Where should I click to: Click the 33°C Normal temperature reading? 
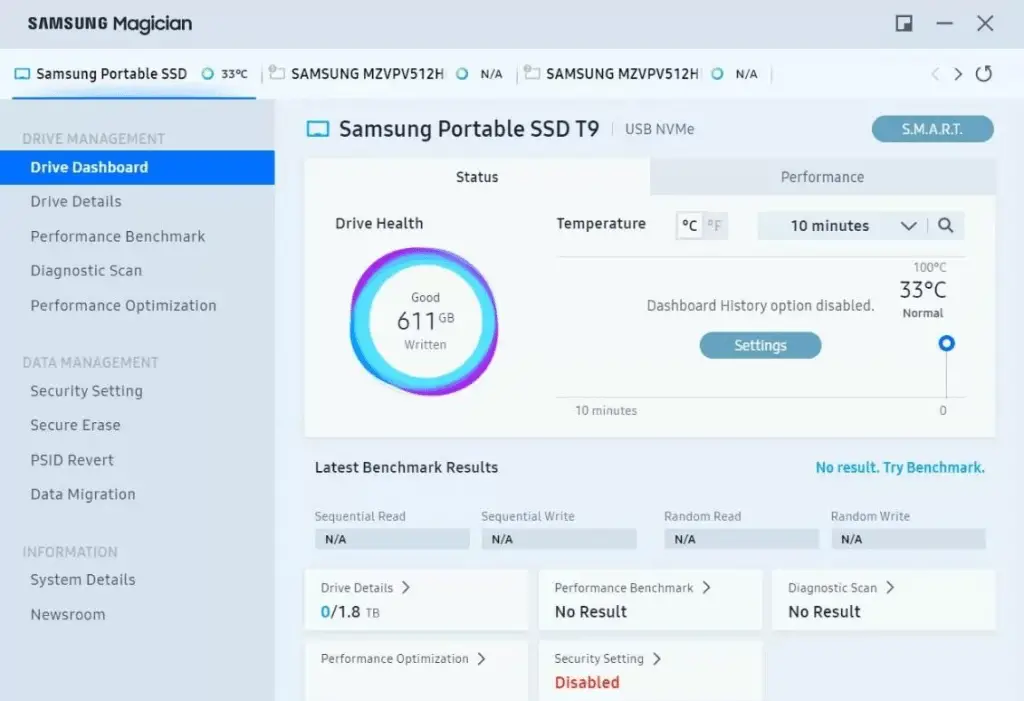click(x=923, y=299)
